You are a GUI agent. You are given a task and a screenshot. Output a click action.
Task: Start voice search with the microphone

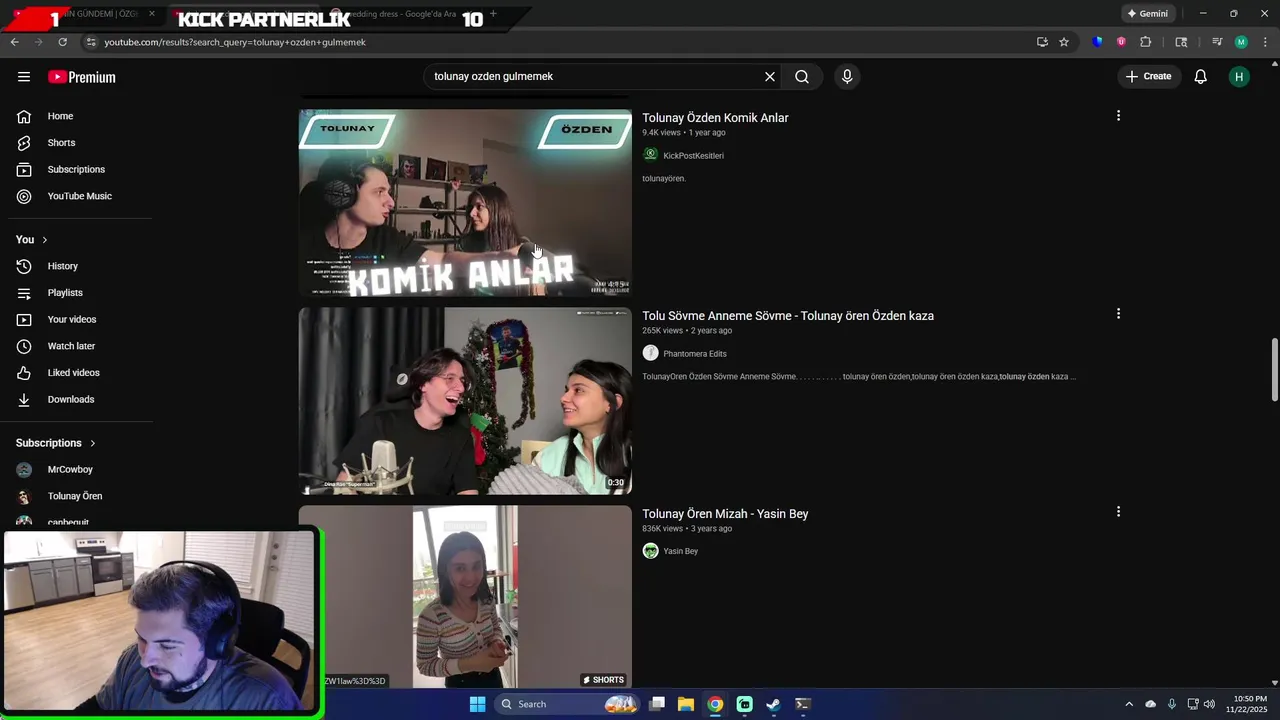click(847, 77)
